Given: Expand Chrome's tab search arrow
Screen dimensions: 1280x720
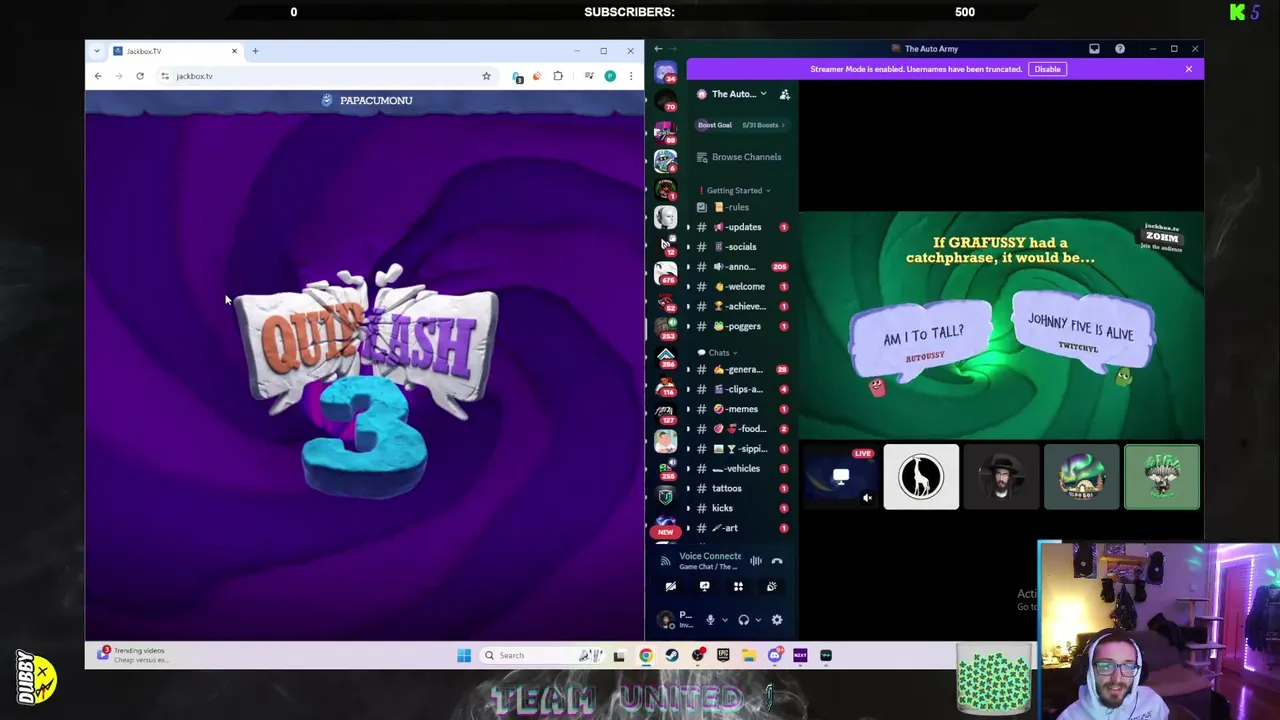Looking at the screenshot, I should pos(97,51).
